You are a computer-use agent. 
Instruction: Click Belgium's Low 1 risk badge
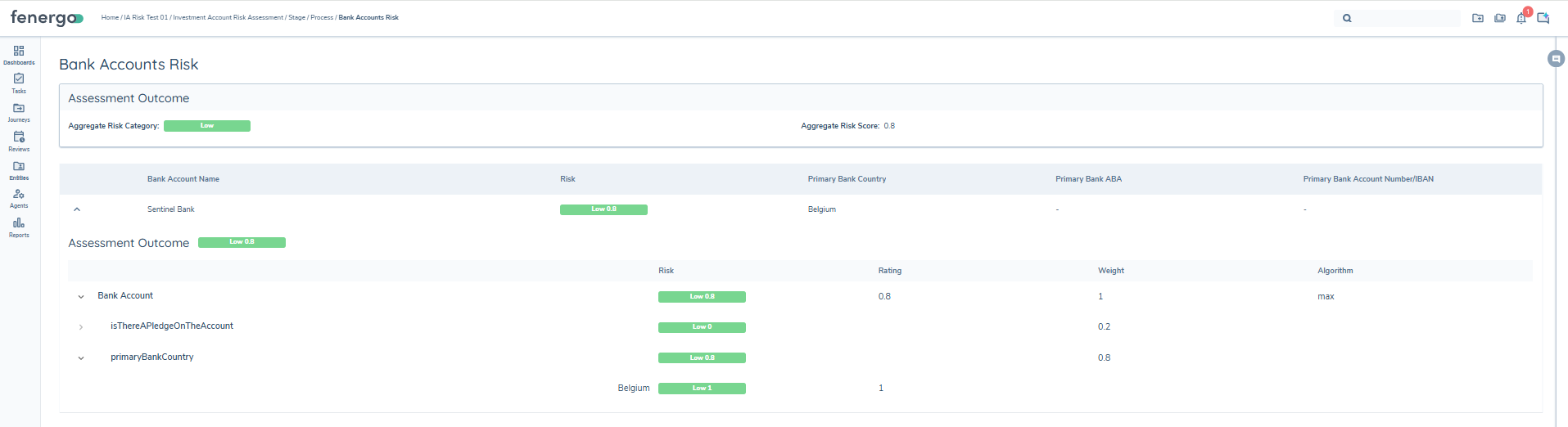(x=702, y=389)
